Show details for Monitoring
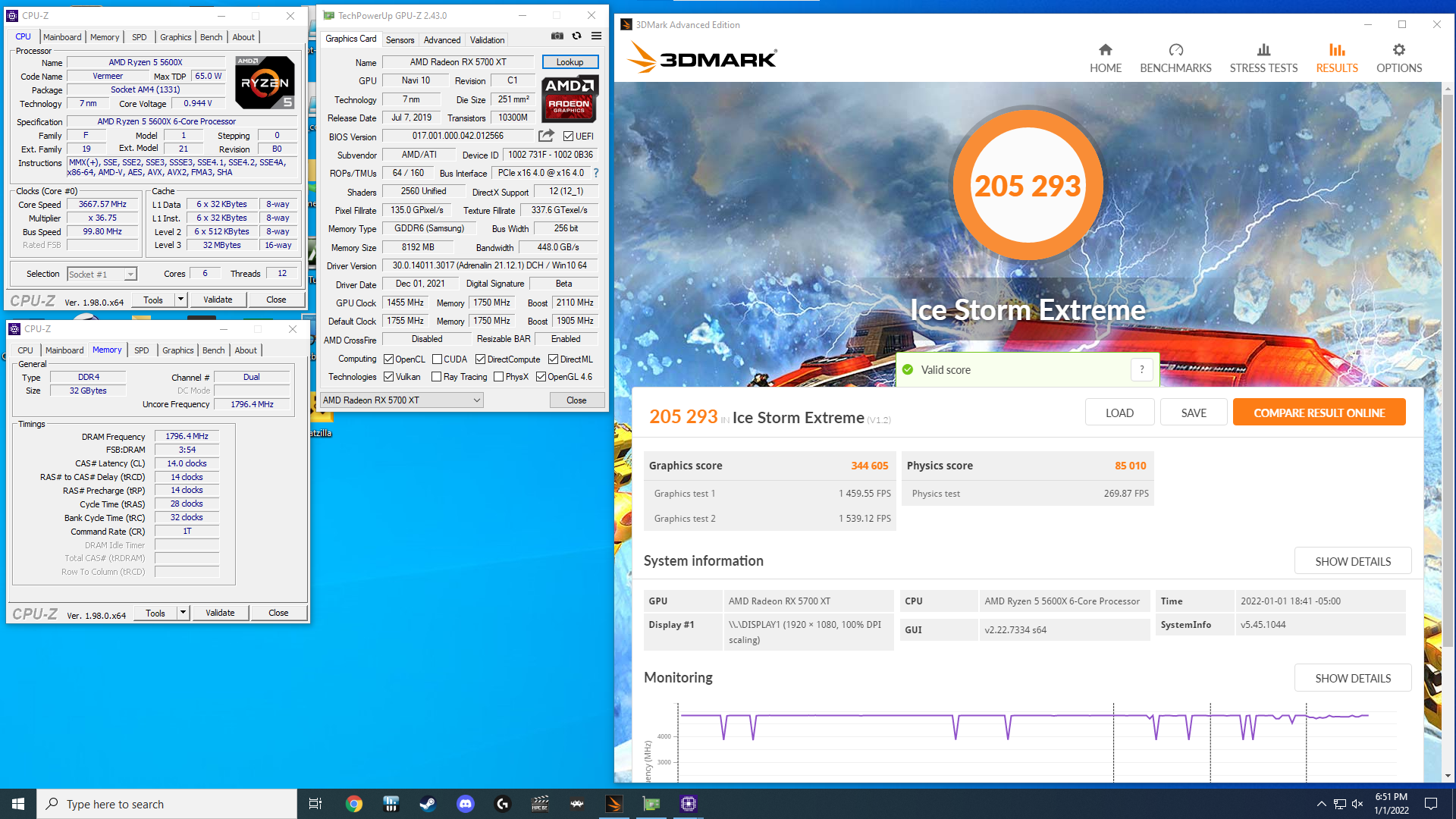Viewport: 1456px width, 819px height. pyautogui.click(x=1352, y=678)
